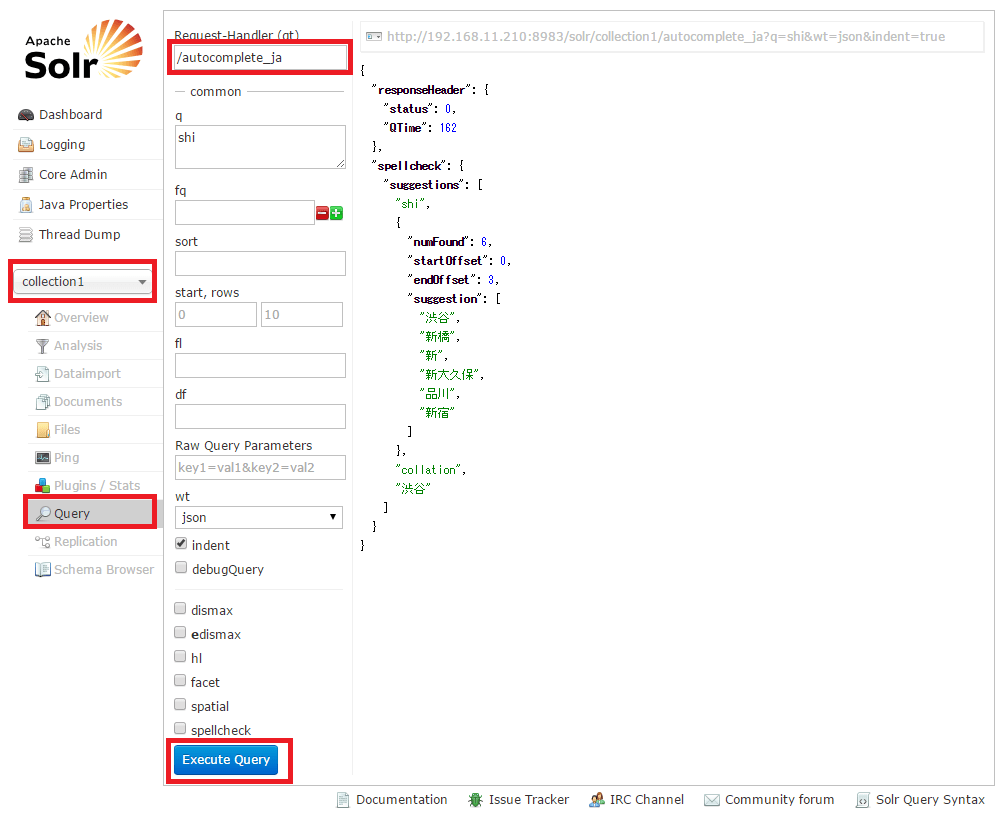1005x820 pixels.
Task: Open the Dataimport section
Action: point(87,374)
